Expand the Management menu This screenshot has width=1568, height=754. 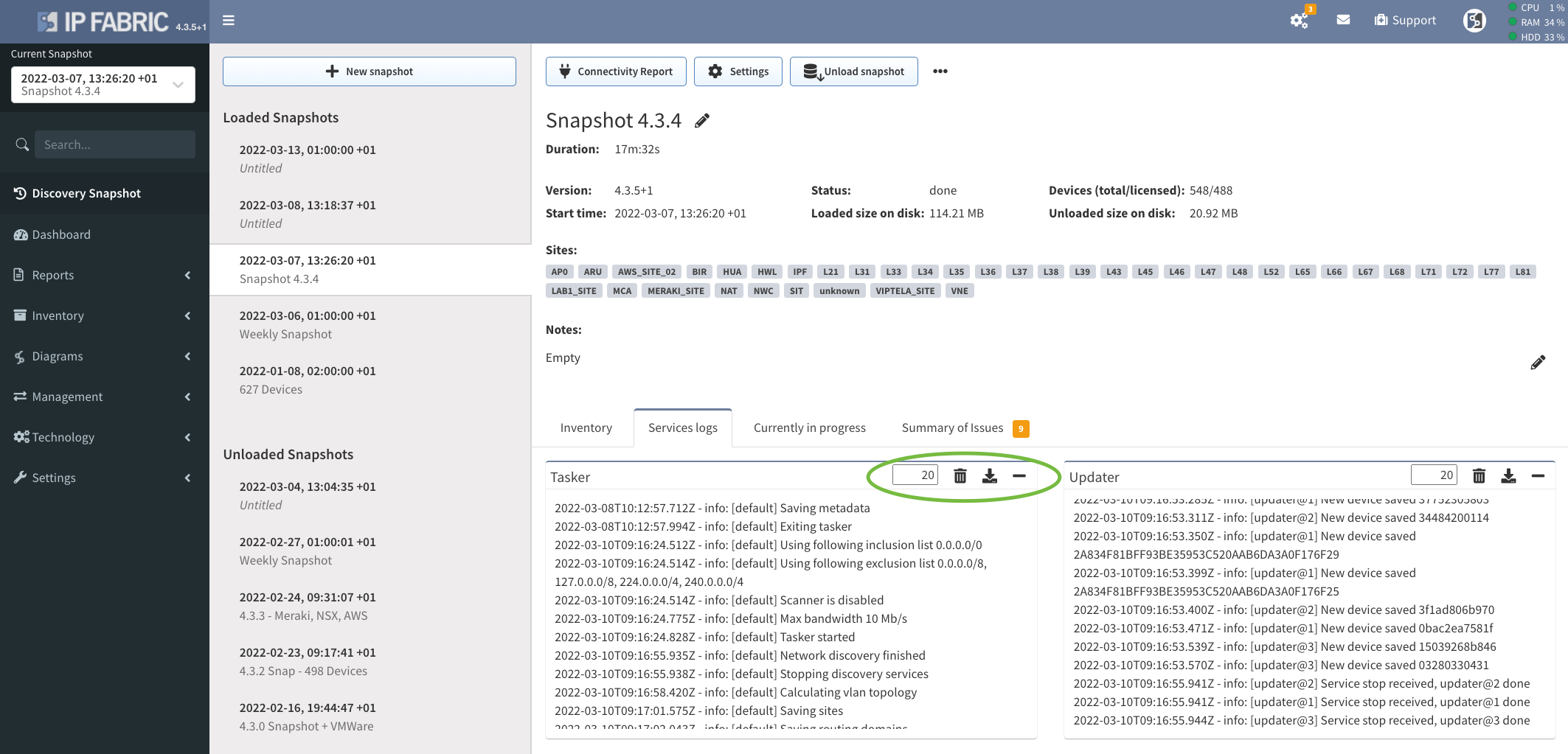click(103, 397)
